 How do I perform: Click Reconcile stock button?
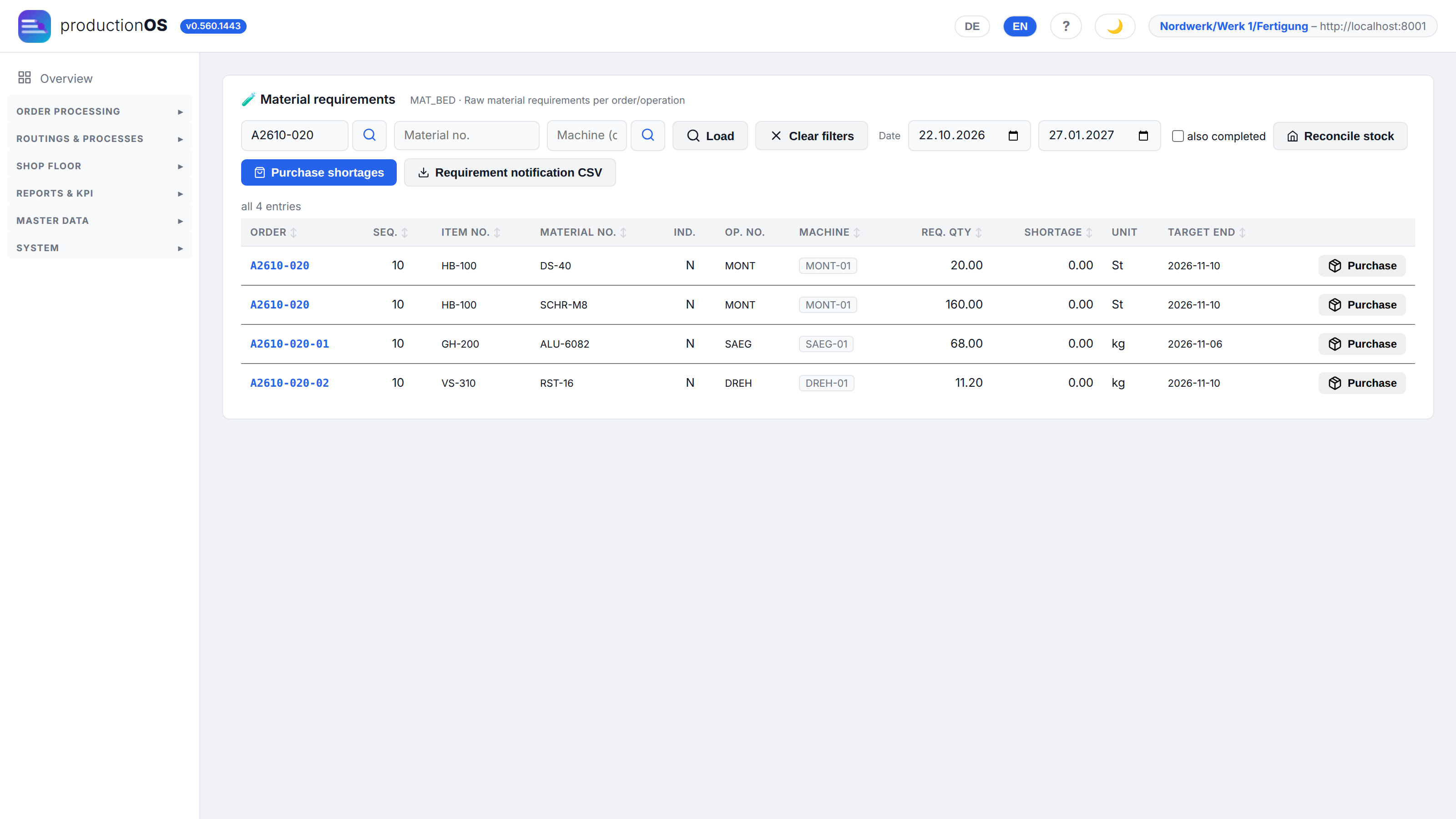tap(1340, 136)
